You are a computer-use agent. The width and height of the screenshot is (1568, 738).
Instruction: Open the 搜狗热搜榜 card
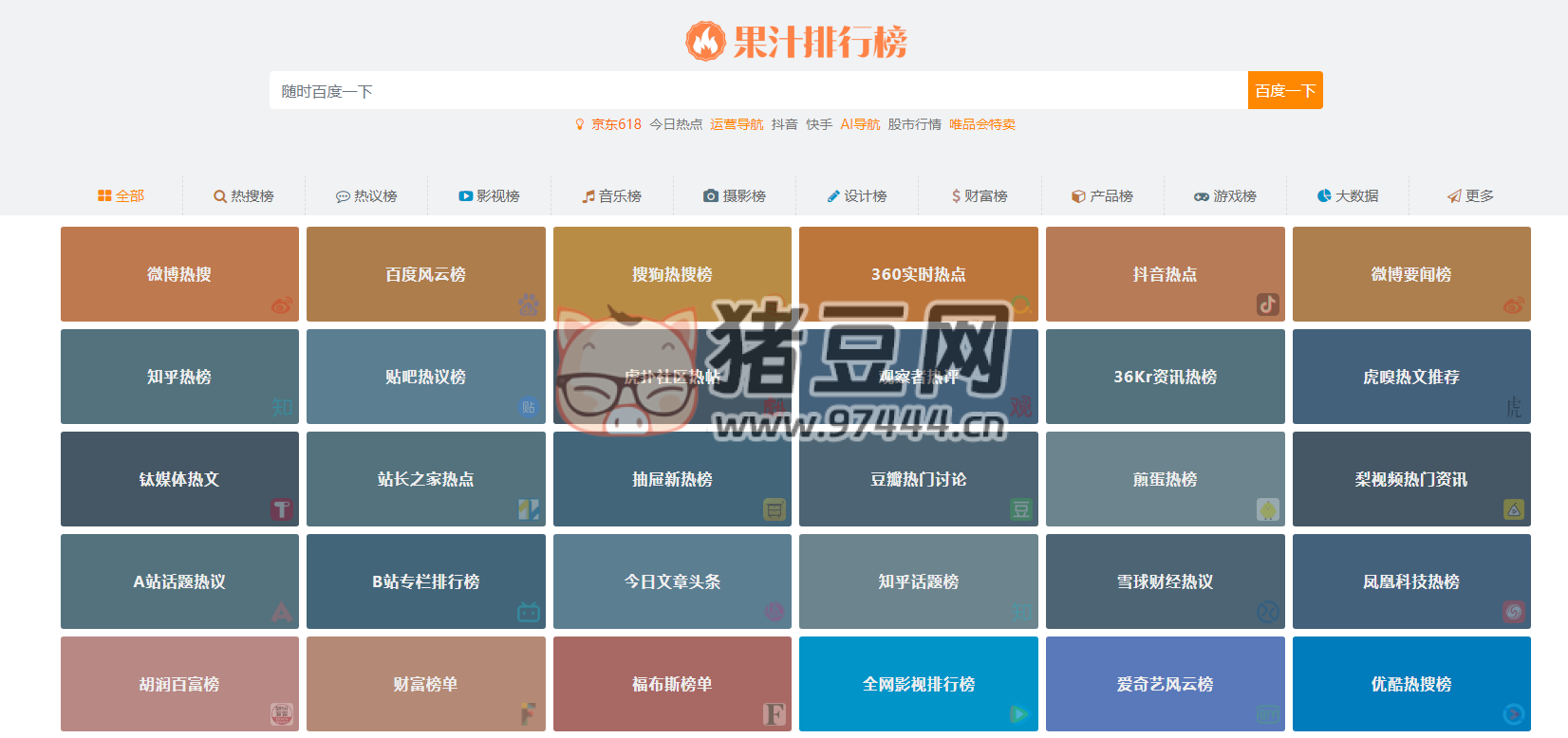point(672,274)
